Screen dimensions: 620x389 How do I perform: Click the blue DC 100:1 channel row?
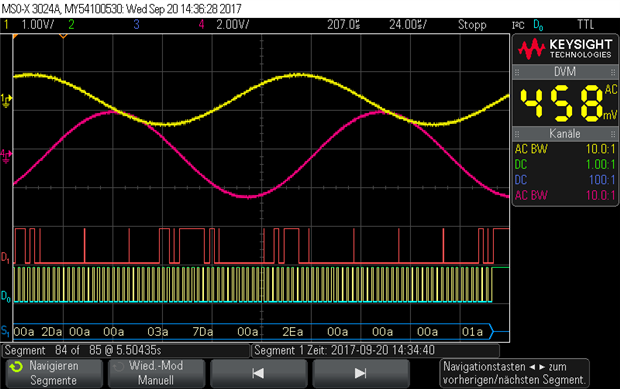pyautogui.click(x=565, y=180)
